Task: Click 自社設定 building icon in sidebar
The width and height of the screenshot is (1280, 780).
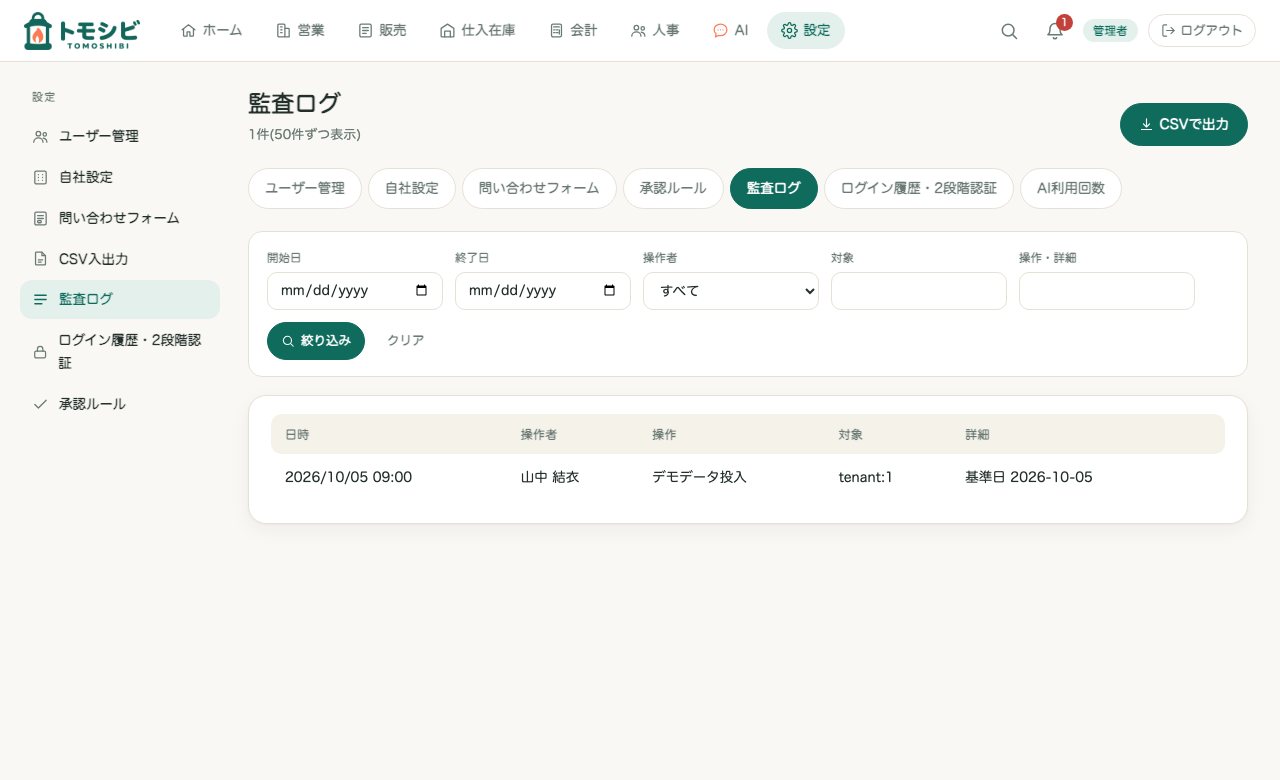Action: [40, 177]
